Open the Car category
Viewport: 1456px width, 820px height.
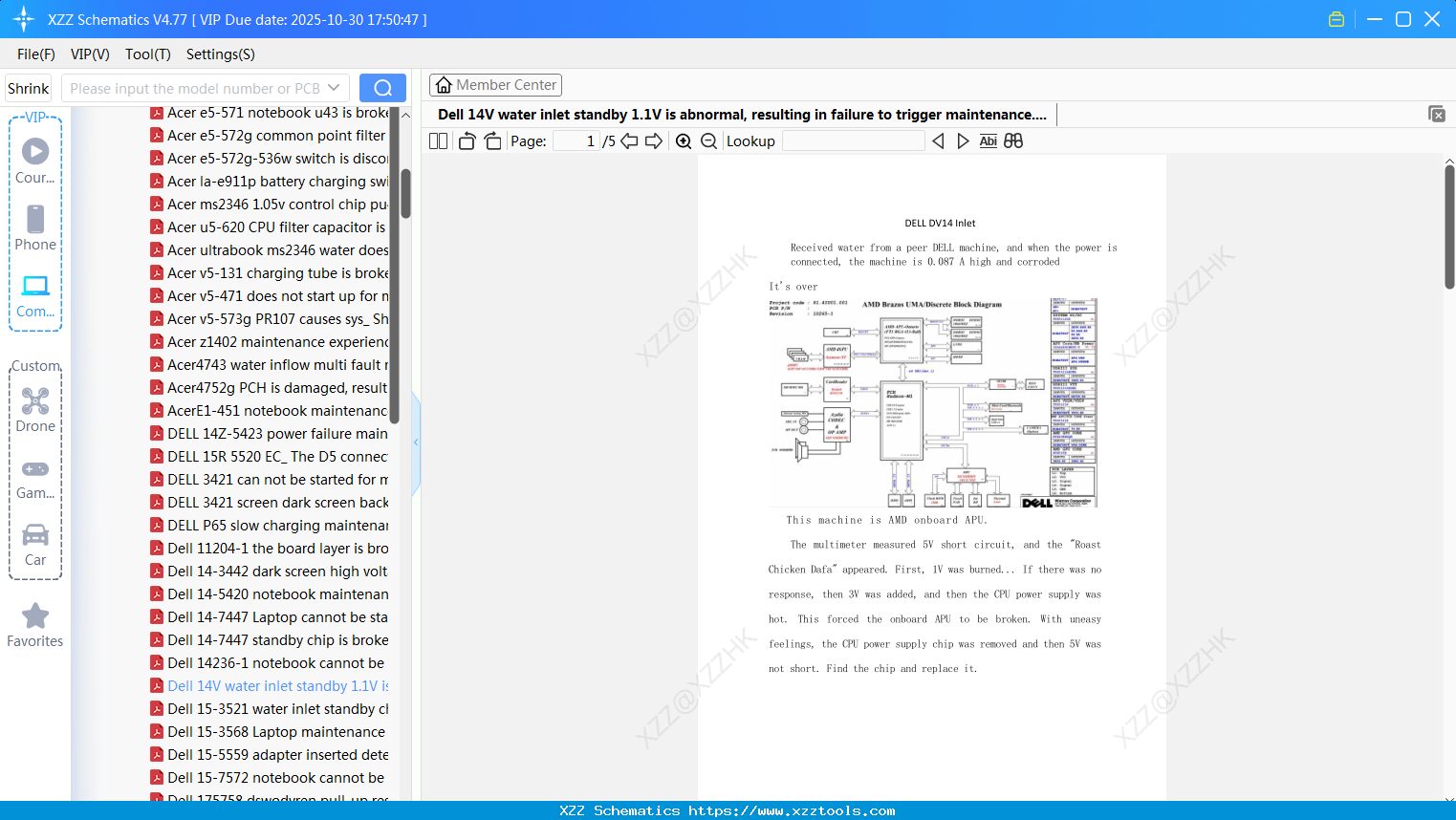point(35,545)
